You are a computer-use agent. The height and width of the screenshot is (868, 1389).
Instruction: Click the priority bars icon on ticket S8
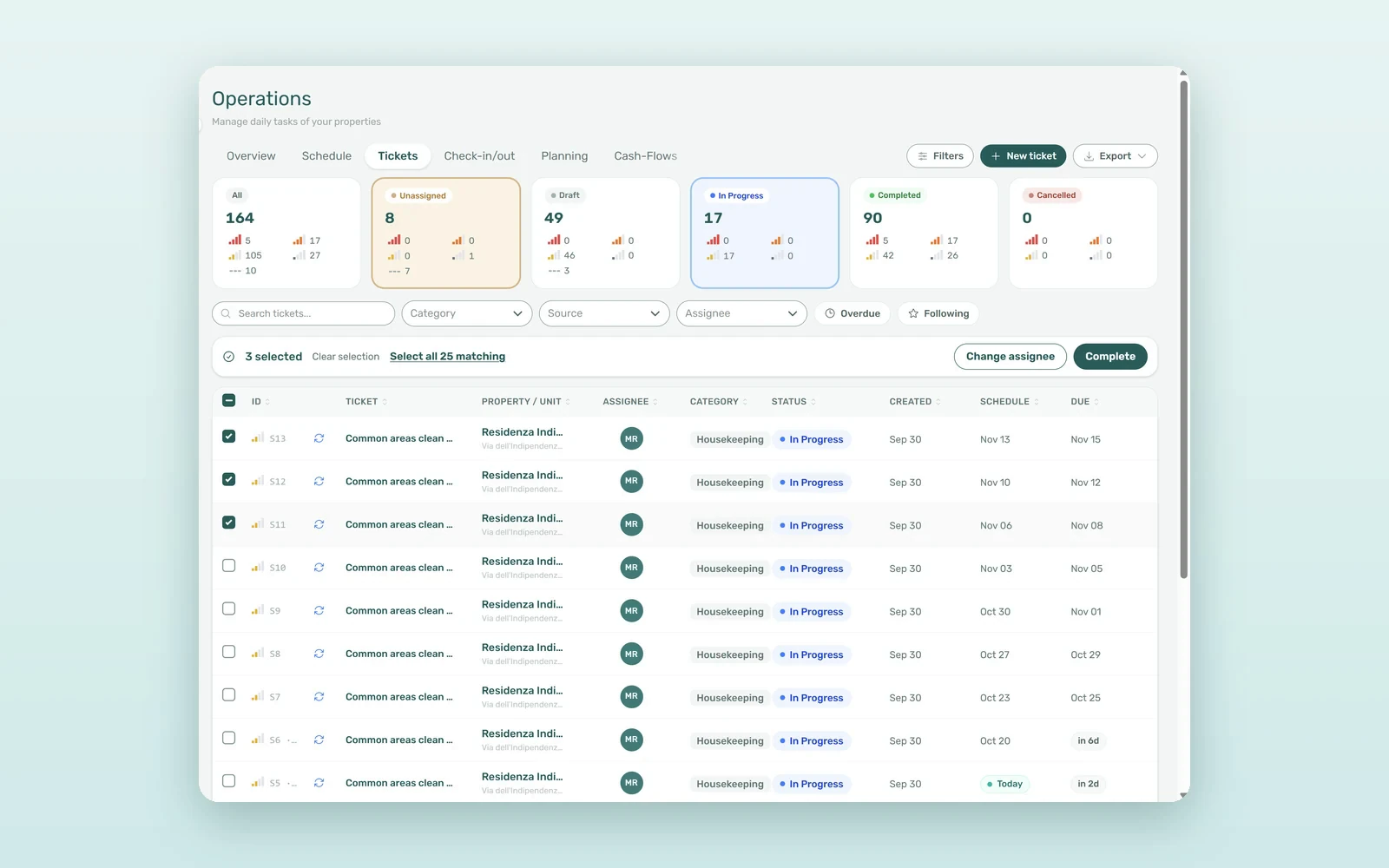pyautogui.click(x=258, y=653)
